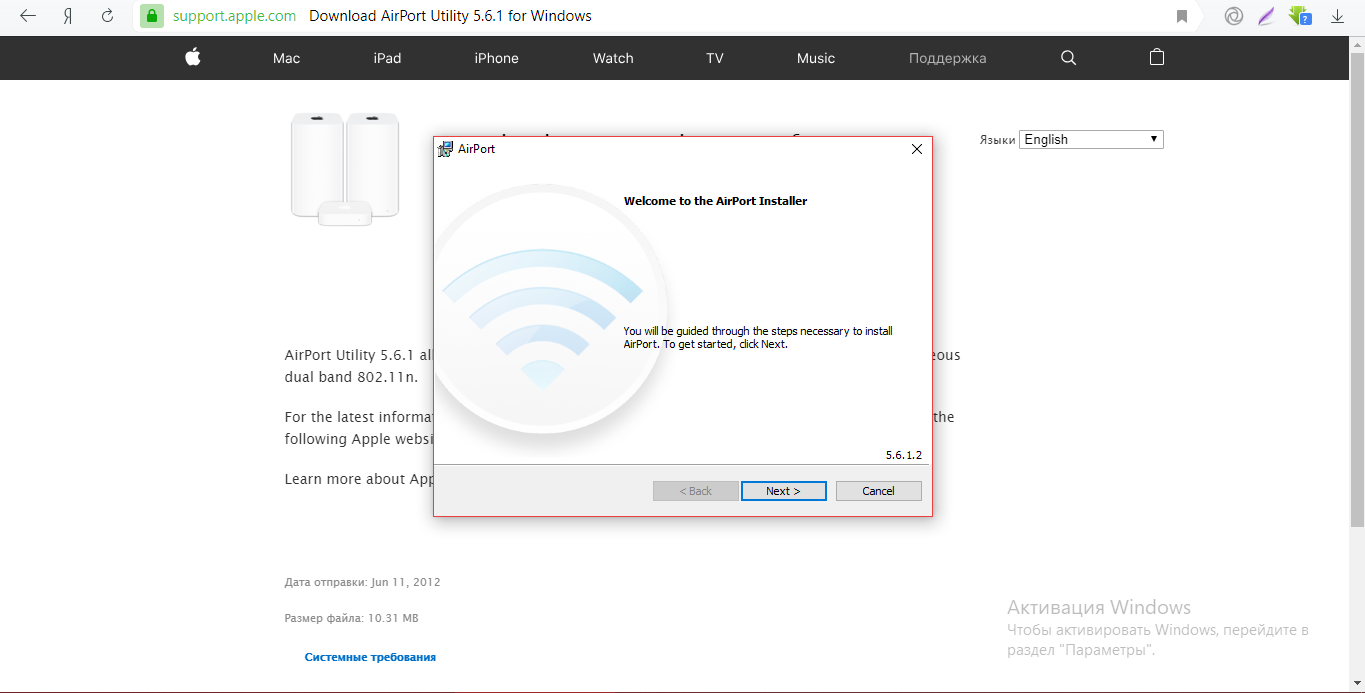Open browser downloads arrow icon

click(1338, 16)
